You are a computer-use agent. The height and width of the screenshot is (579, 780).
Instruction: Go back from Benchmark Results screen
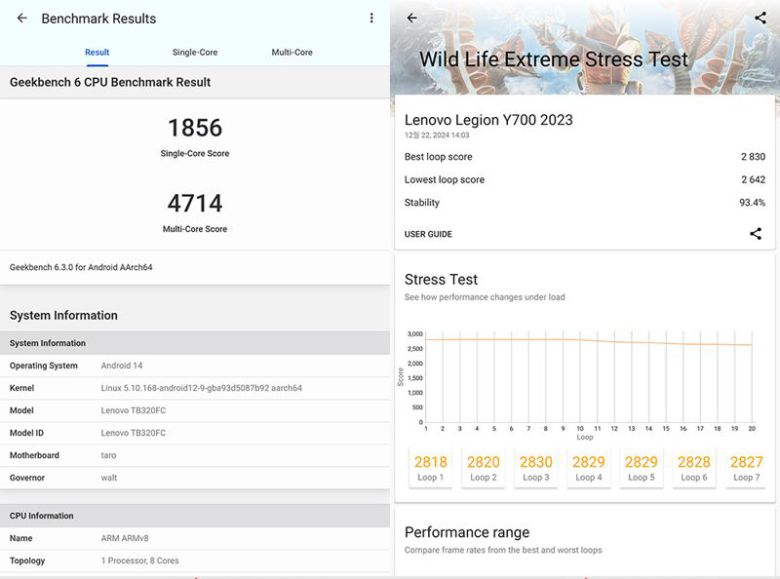(x=22, y=18)
